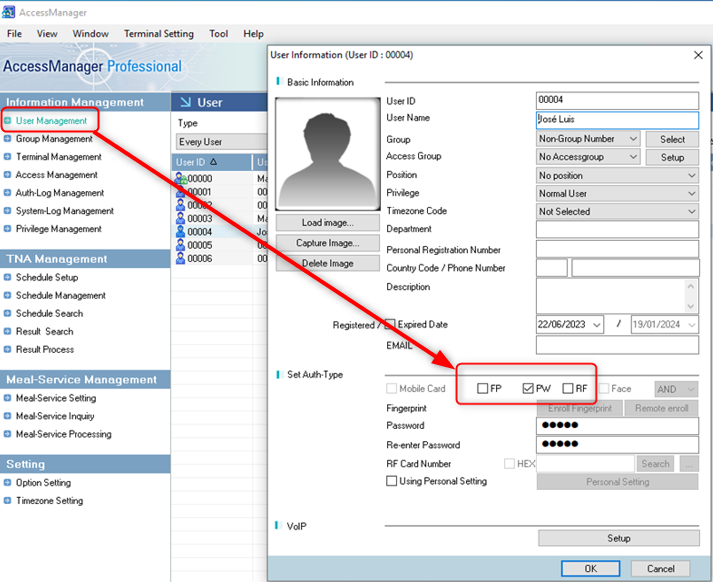
Task: Click the Description field scrollbar
Action: click(x=691, y=296)
